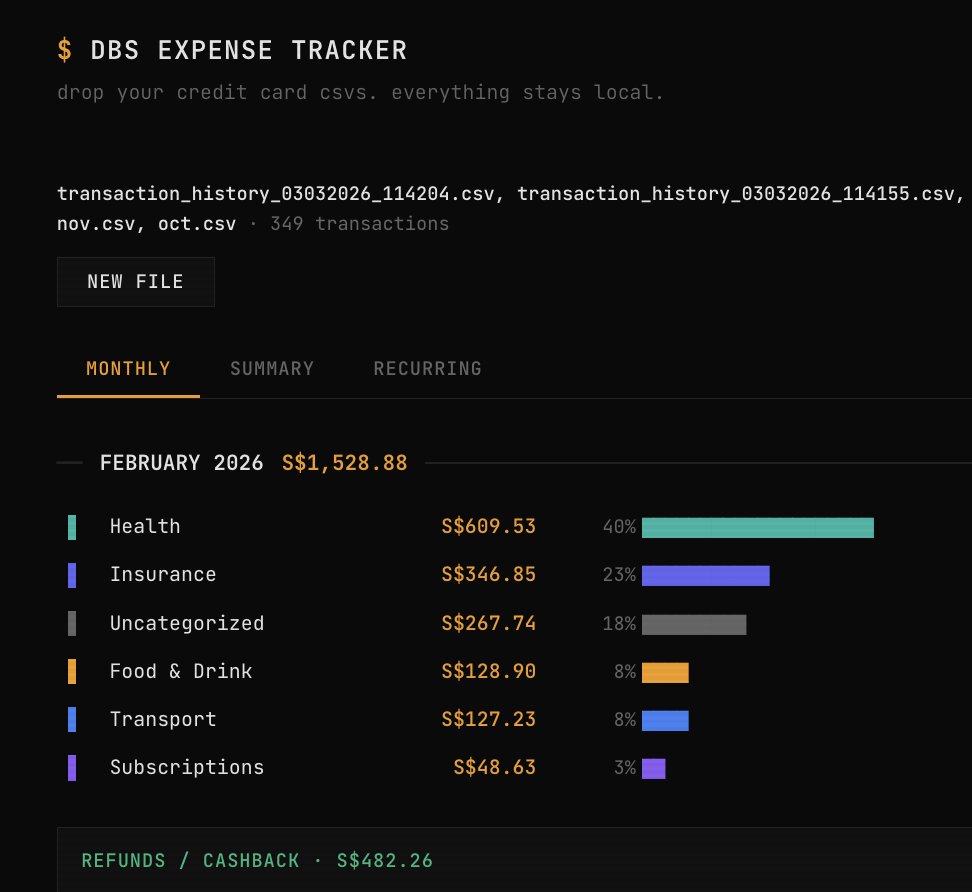This screenshot has width=972, height=892.
Task: Click the blue Transport color marker
Action: (72, 720)
